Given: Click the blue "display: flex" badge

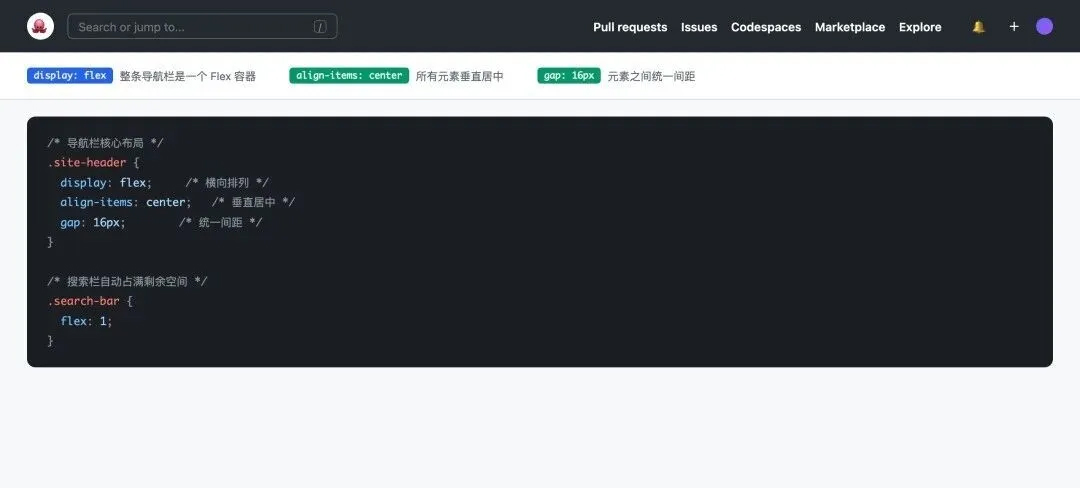Looking at the screenshot, I should [x=70, y=76].
